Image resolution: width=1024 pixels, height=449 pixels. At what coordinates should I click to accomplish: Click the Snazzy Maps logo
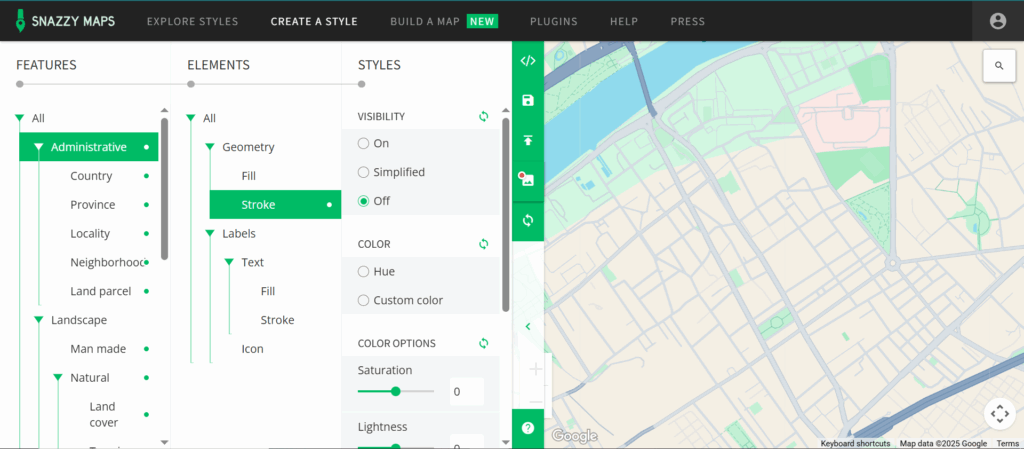pyautogui.click(x=65, y=21)
